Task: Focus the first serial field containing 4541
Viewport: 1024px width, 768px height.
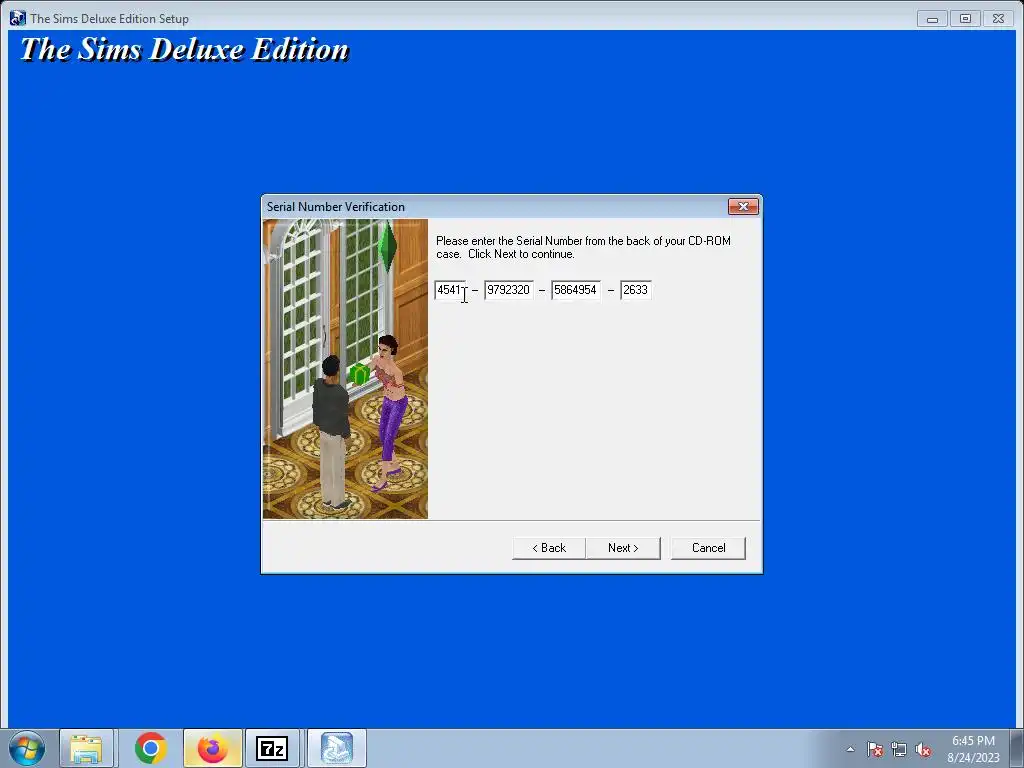Action: coord(451,290)
